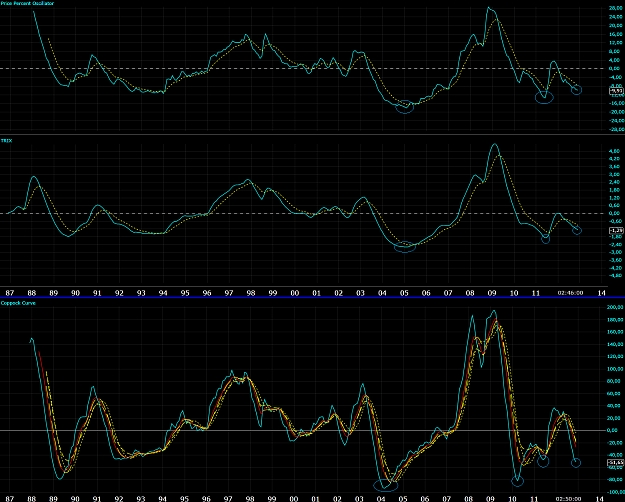
Task: Click year 00 on the TRIX time axis
Action: pyautogui.click(x=295, y=293)
